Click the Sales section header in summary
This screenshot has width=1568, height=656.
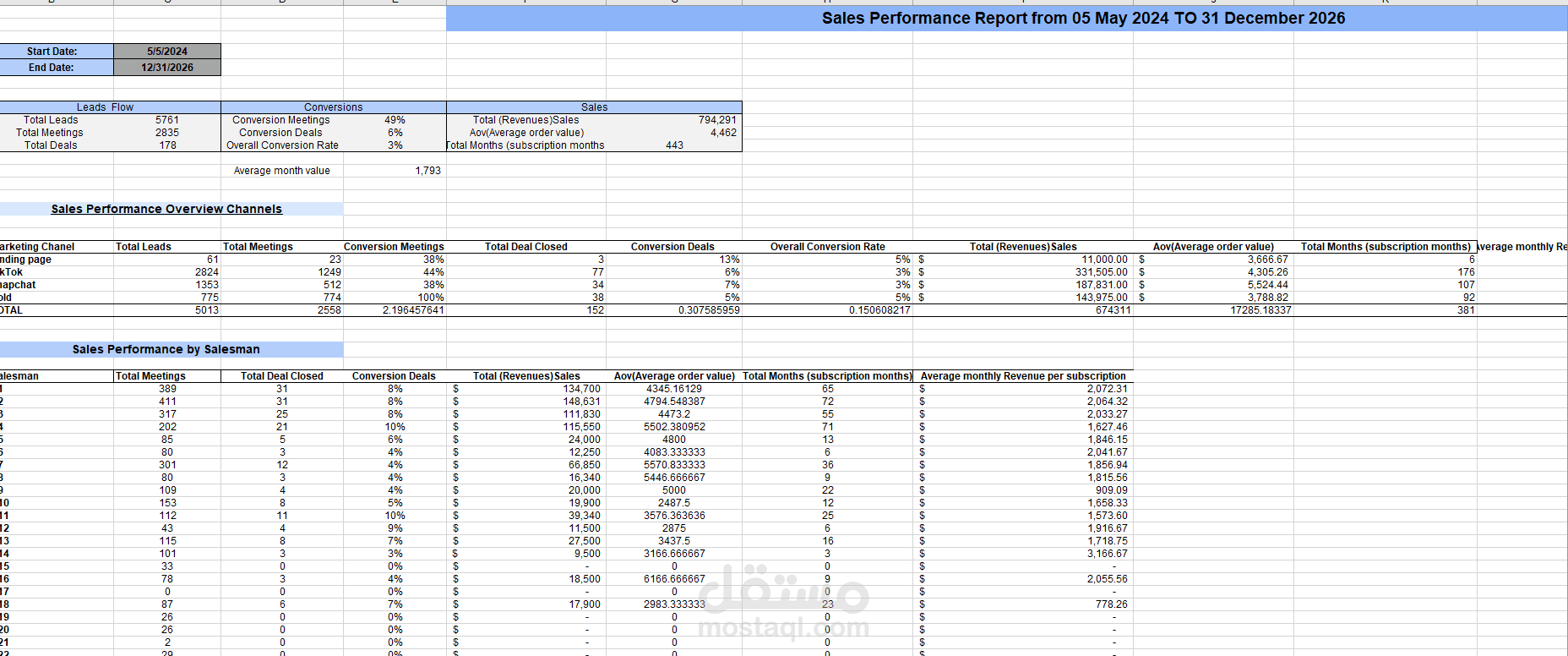[594, 107]
